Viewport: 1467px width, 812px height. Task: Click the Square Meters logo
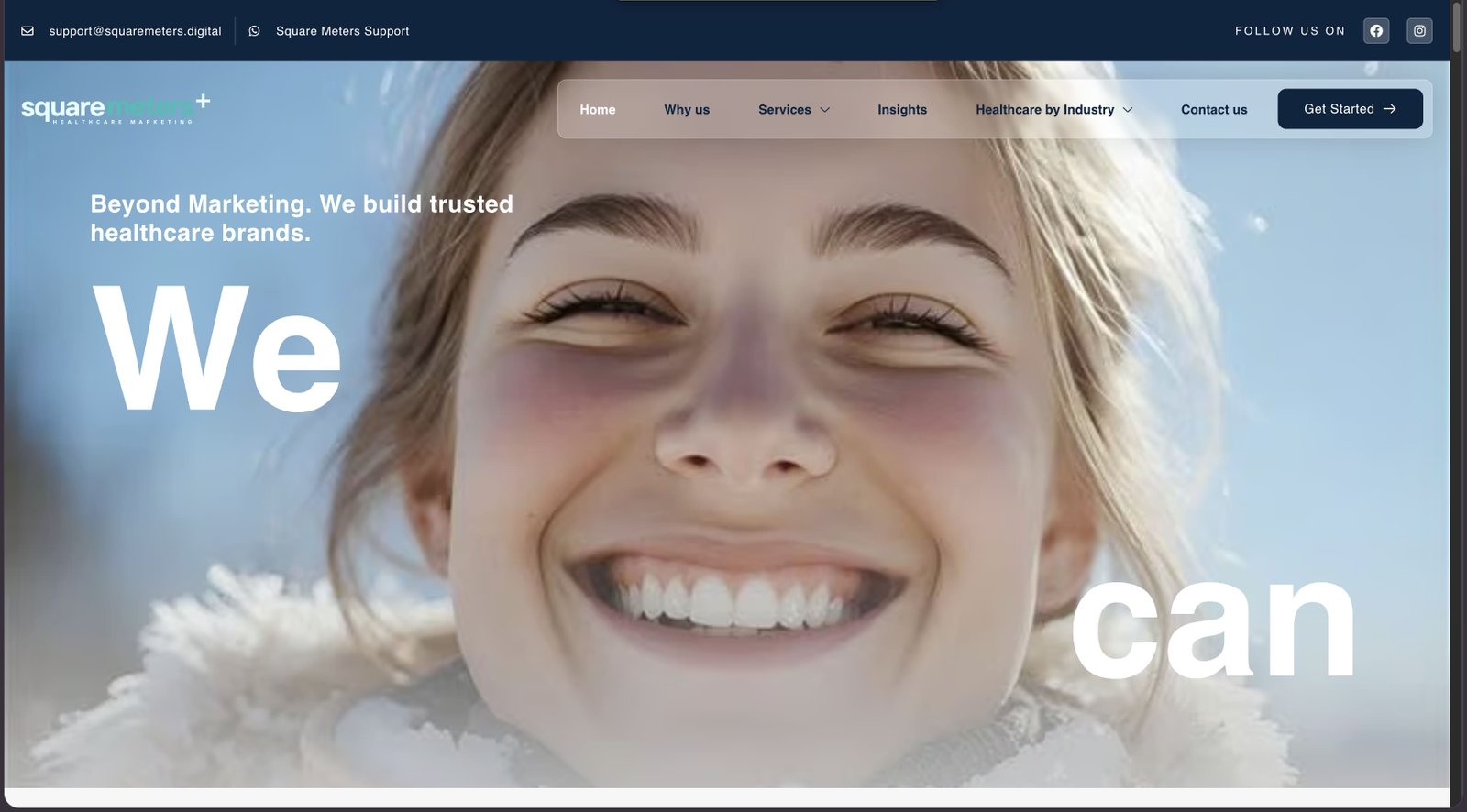pyautogui.click(x=116, y=109)
